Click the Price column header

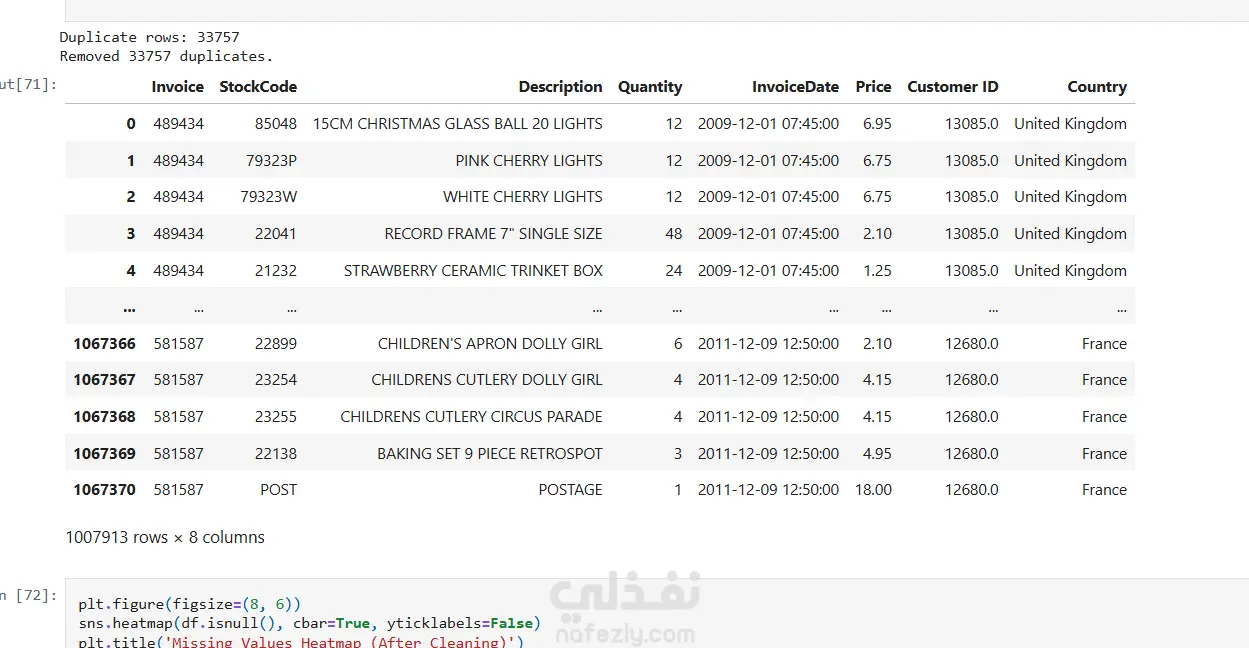click(x=873, y=87)
